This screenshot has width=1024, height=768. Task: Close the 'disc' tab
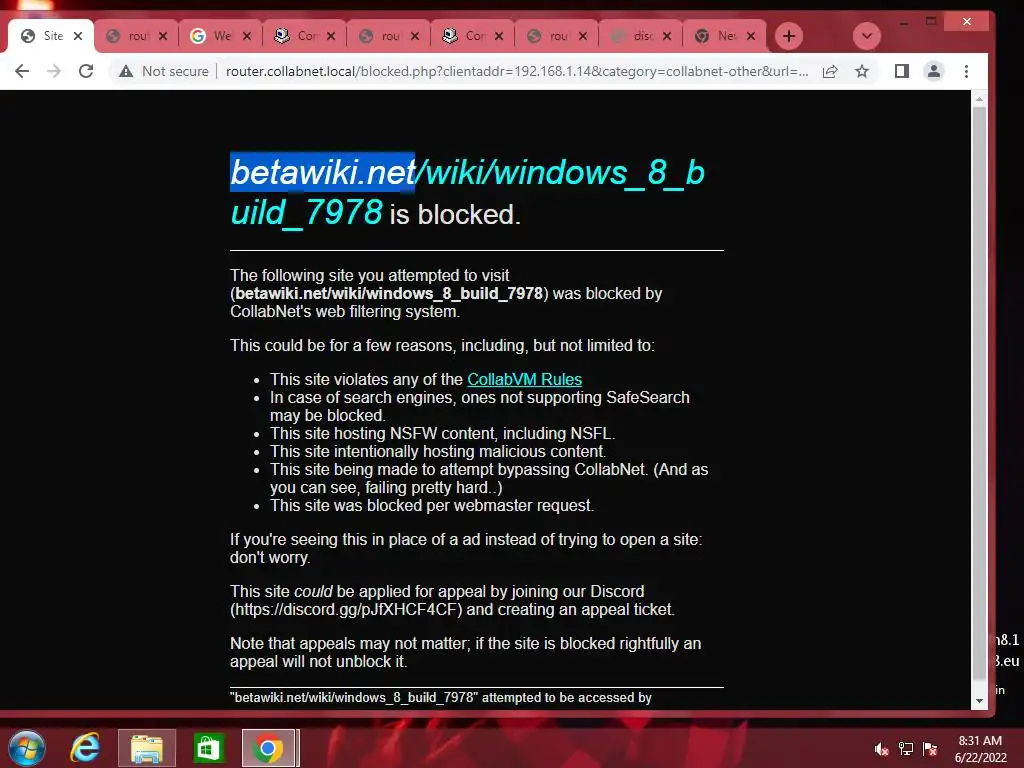667,36
